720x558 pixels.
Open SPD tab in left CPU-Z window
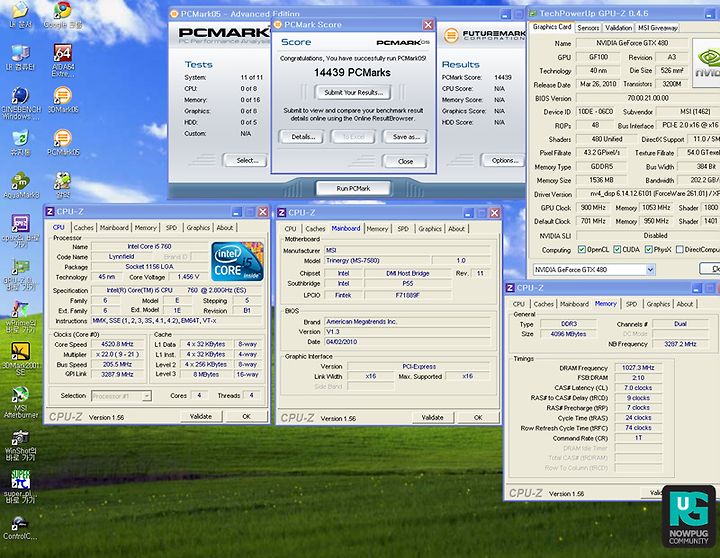click(x=171, y=227)
